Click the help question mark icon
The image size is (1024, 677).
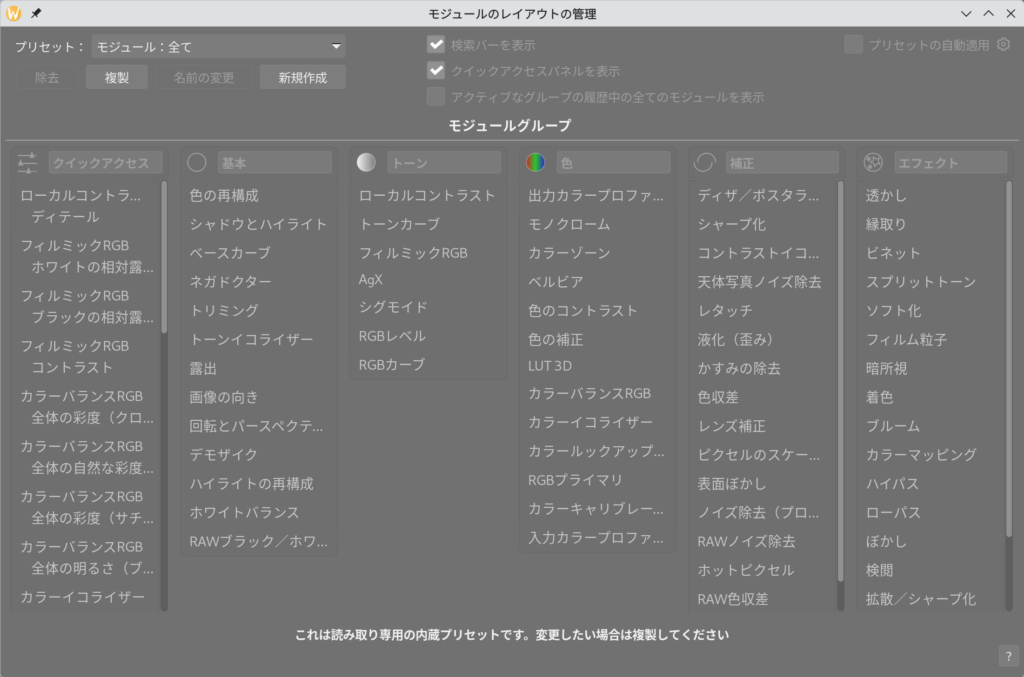coord(1007,656)
